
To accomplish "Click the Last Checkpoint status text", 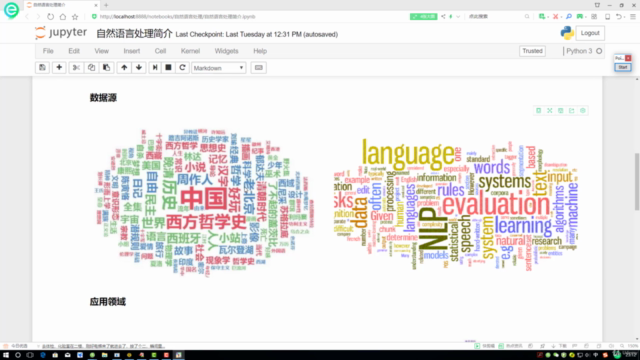I will tap(257, 35).
